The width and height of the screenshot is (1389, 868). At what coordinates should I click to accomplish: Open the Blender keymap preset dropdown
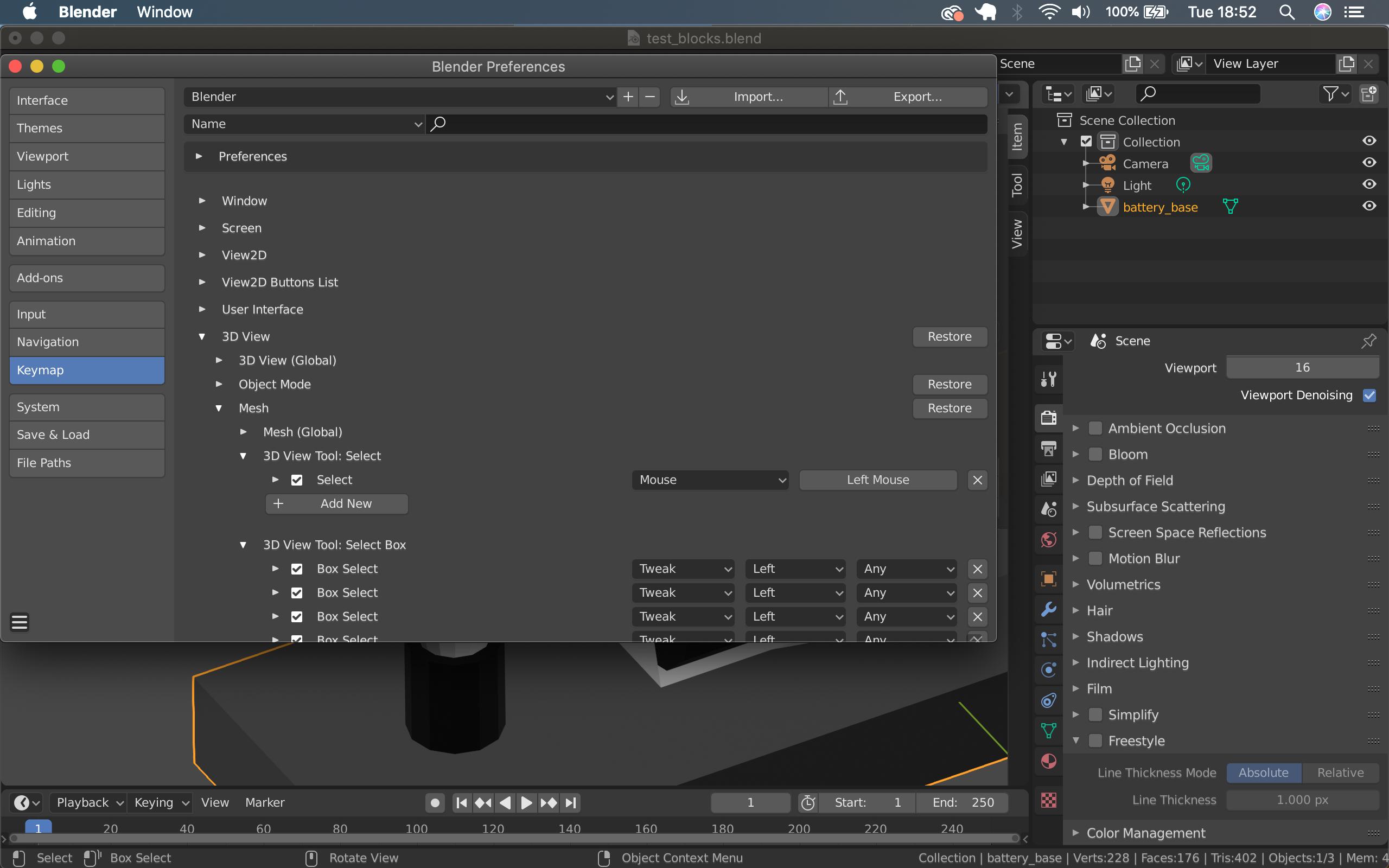400,97
